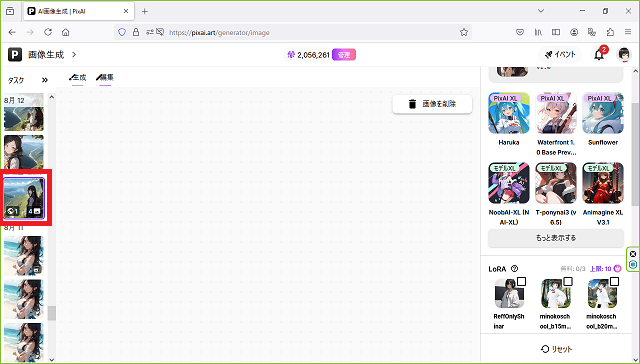Image resolution: width=640 pixels, height=364 pixels.
Task: Open the first 8月 12 task thumbnail
Action: 24,119
